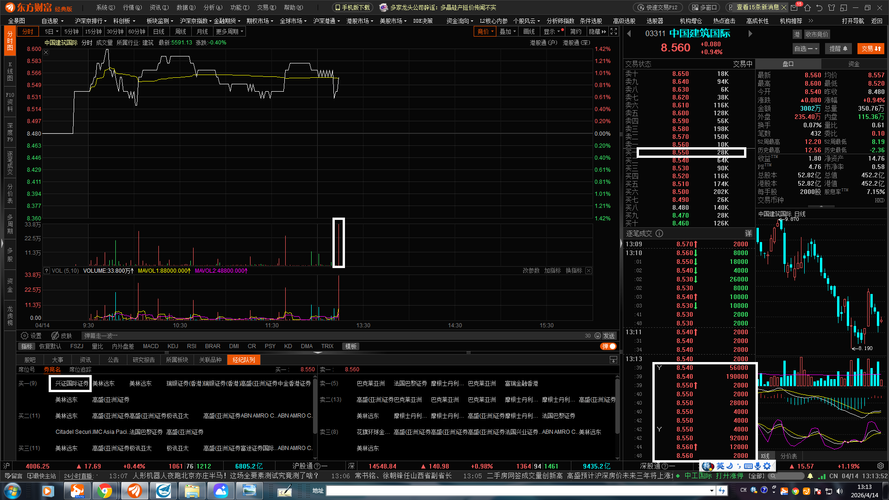Select the 分价表 sidebar item
889x500 pixels.
pyautogui.click(x=10, y=194)
